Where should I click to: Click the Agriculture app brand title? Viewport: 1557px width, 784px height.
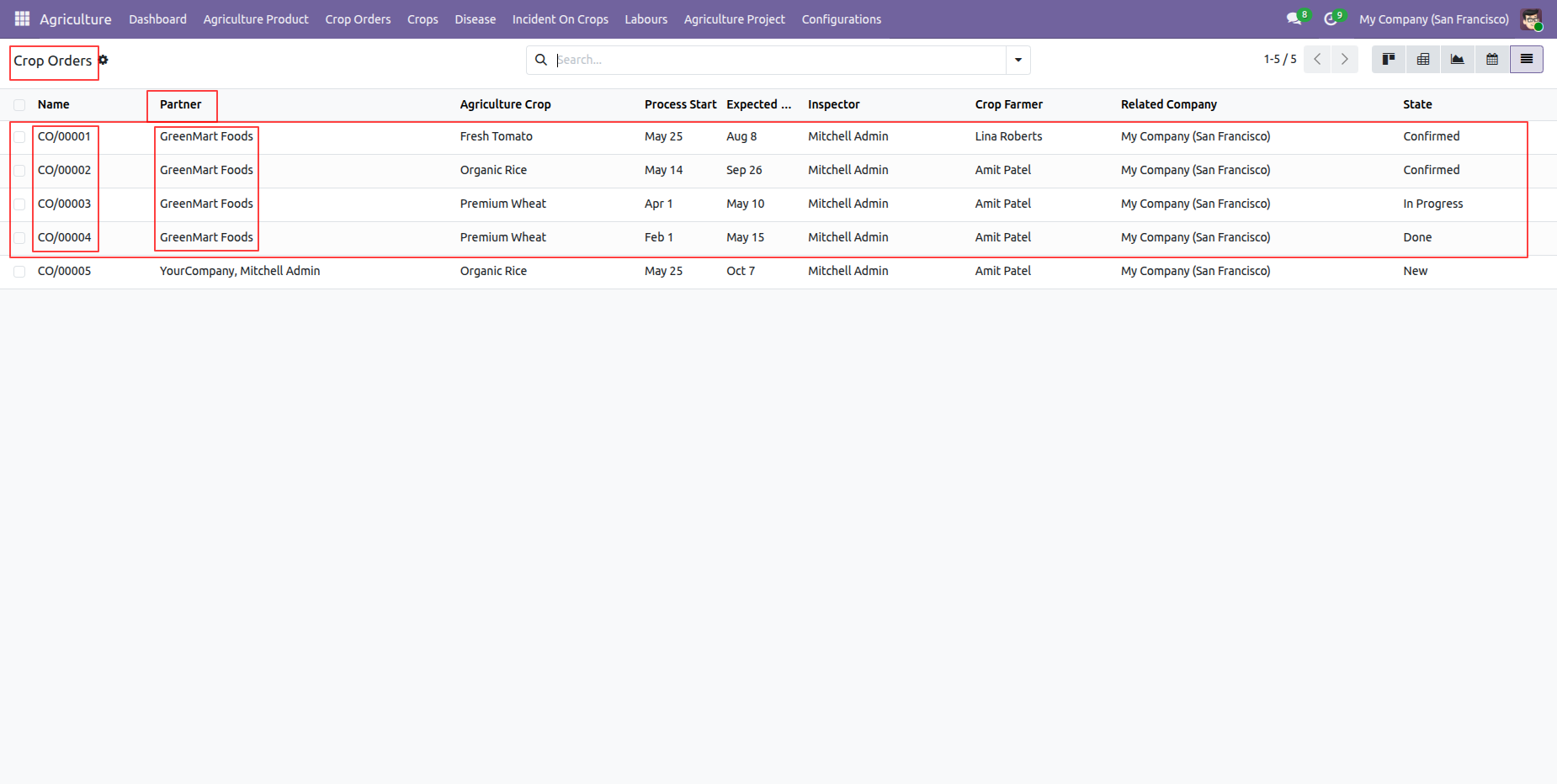pos(76,19)
